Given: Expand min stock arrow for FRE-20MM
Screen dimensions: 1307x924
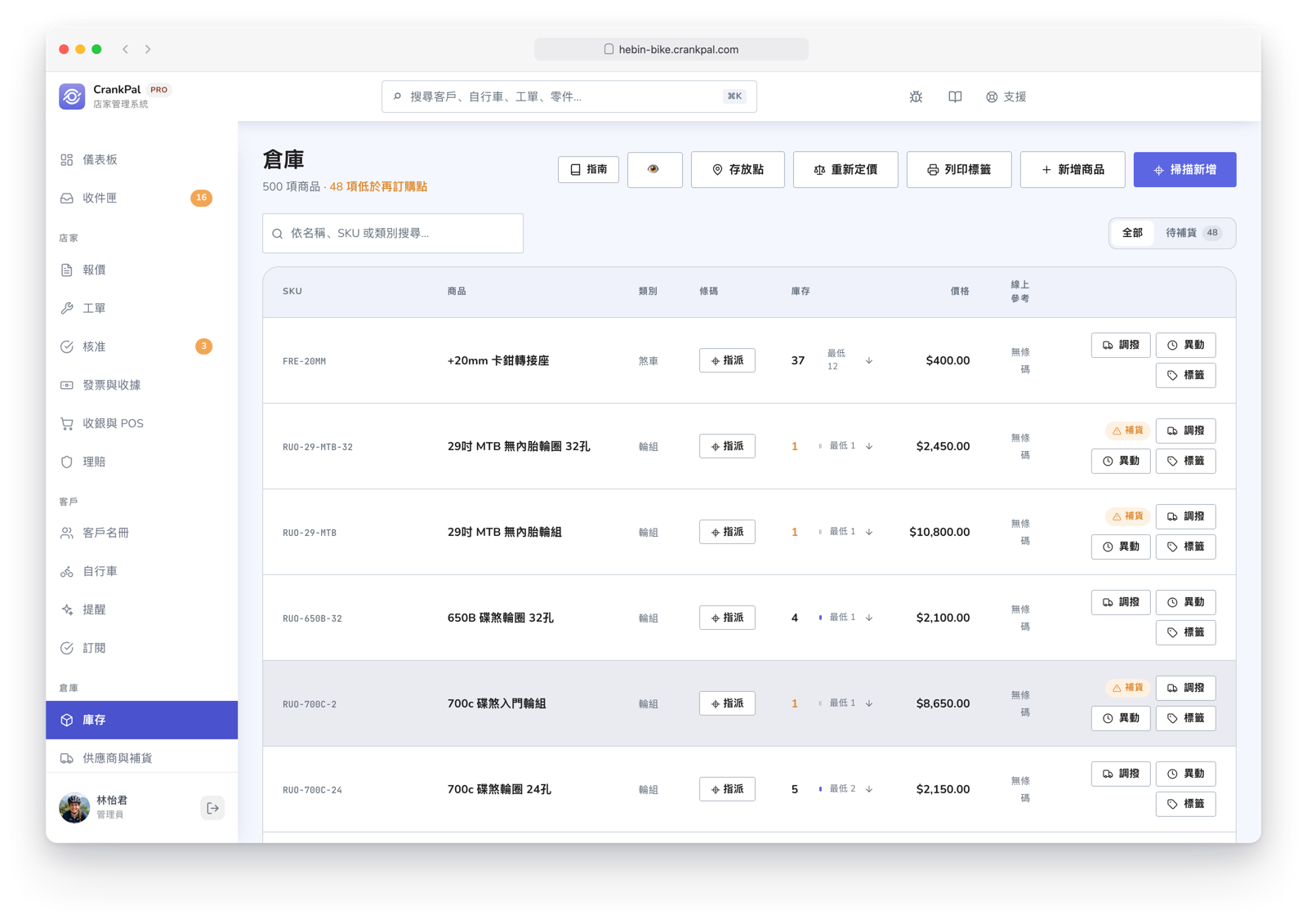Looking at the screenshot, I should tap(869, 360).
